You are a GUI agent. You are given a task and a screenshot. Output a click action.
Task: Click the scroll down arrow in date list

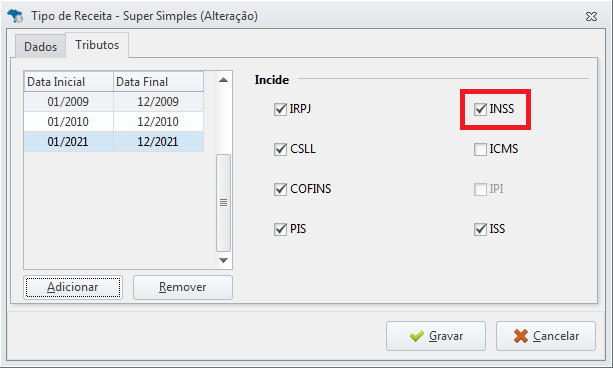[x=223, y=260]
